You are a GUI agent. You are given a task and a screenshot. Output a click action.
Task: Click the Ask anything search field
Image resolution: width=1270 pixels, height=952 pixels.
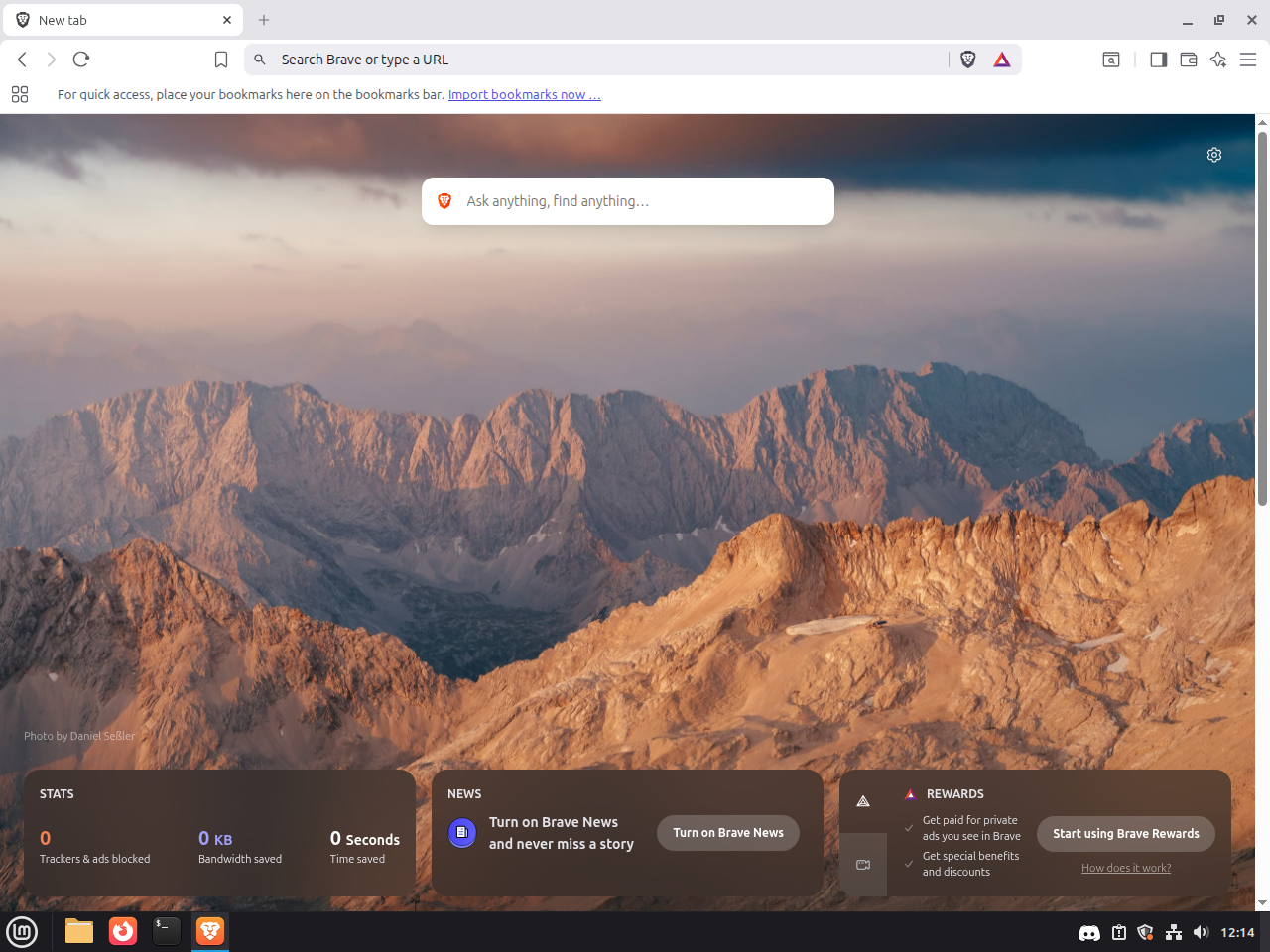point(628,201)
